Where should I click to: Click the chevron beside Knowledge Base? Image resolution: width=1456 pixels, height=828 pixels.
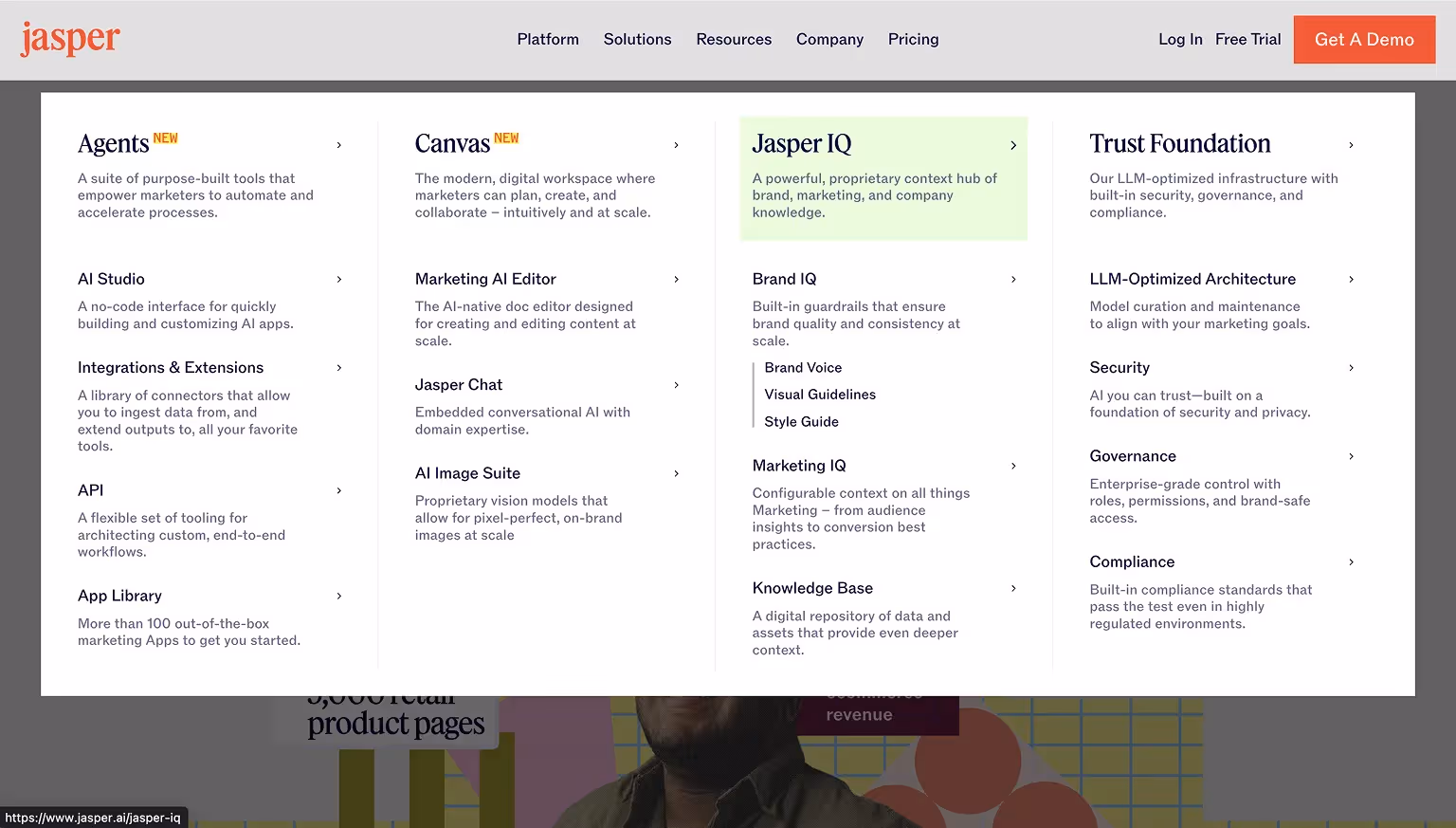(x=1013, y=588)
